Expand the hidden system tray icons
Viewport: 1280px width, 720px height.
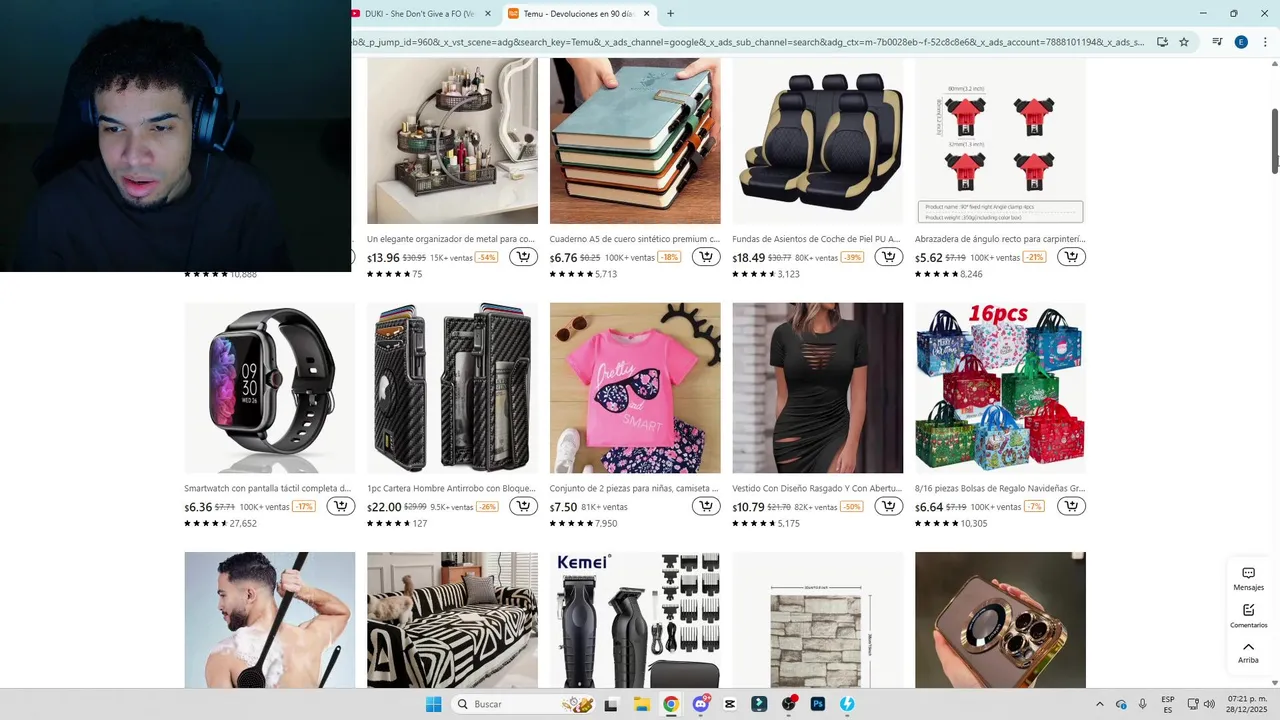click(1100, 704)
